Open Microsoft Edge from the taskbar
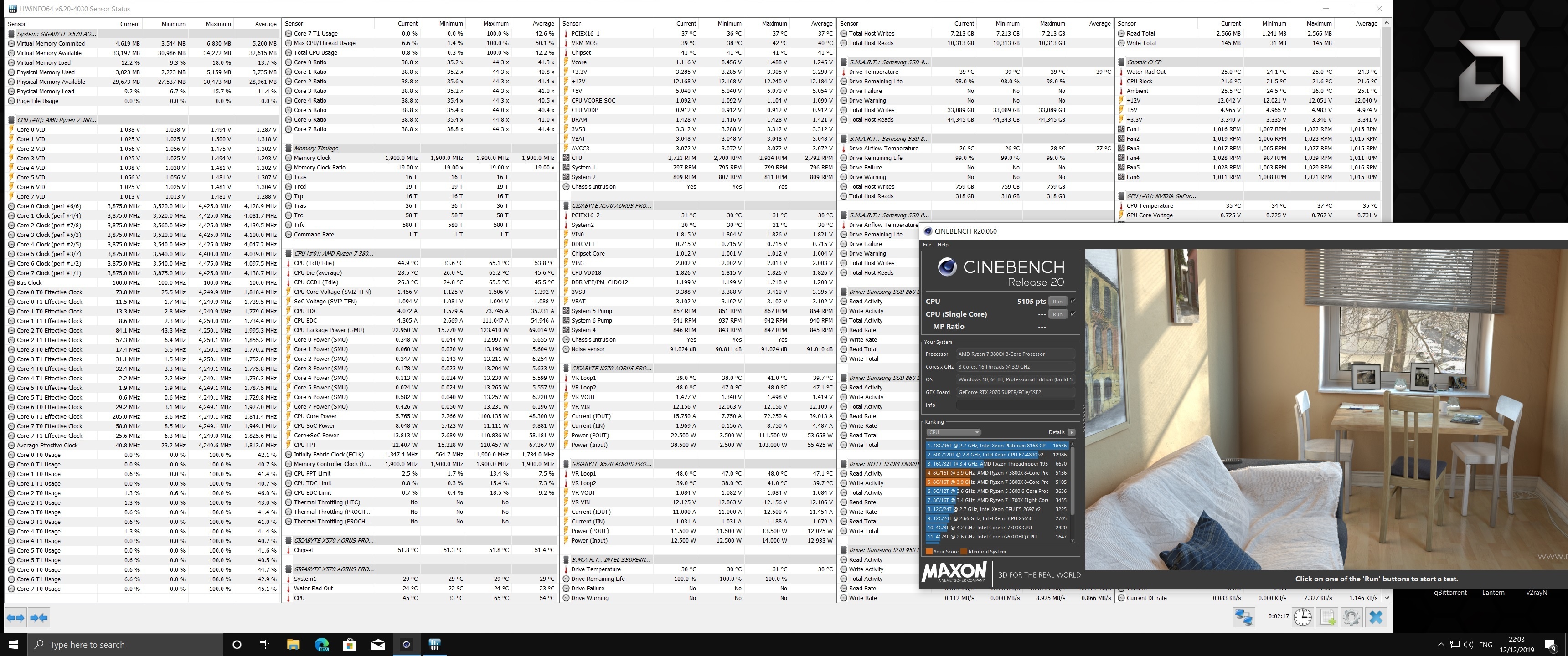Screen dimensions: 1568x656 (321, 645)
